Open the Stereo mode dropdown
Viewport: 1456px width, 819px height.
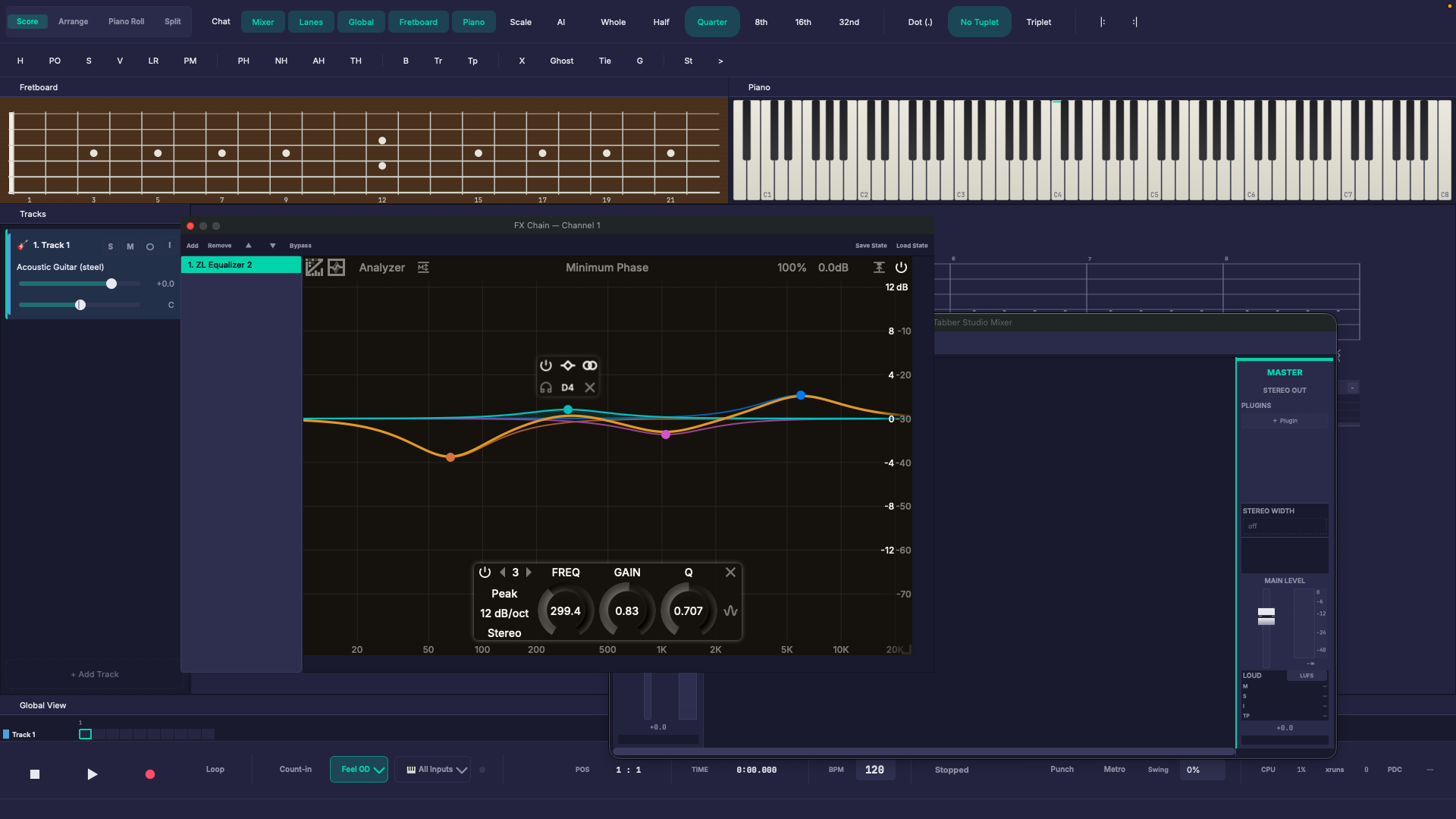[504, 633]
